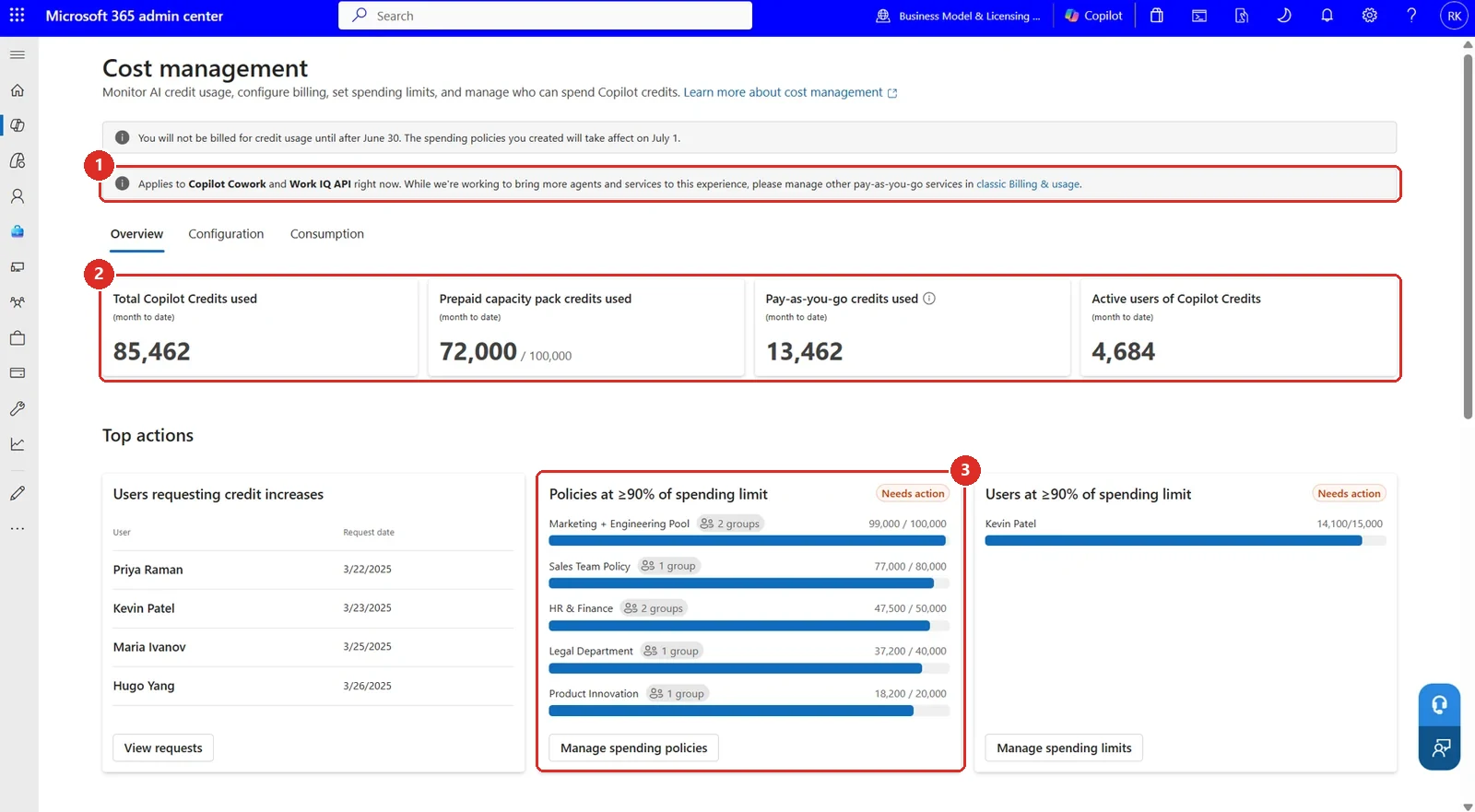Viewport: 1475px width, 812px height.
Task: Select the Overview tab
Action: point(136,234)
